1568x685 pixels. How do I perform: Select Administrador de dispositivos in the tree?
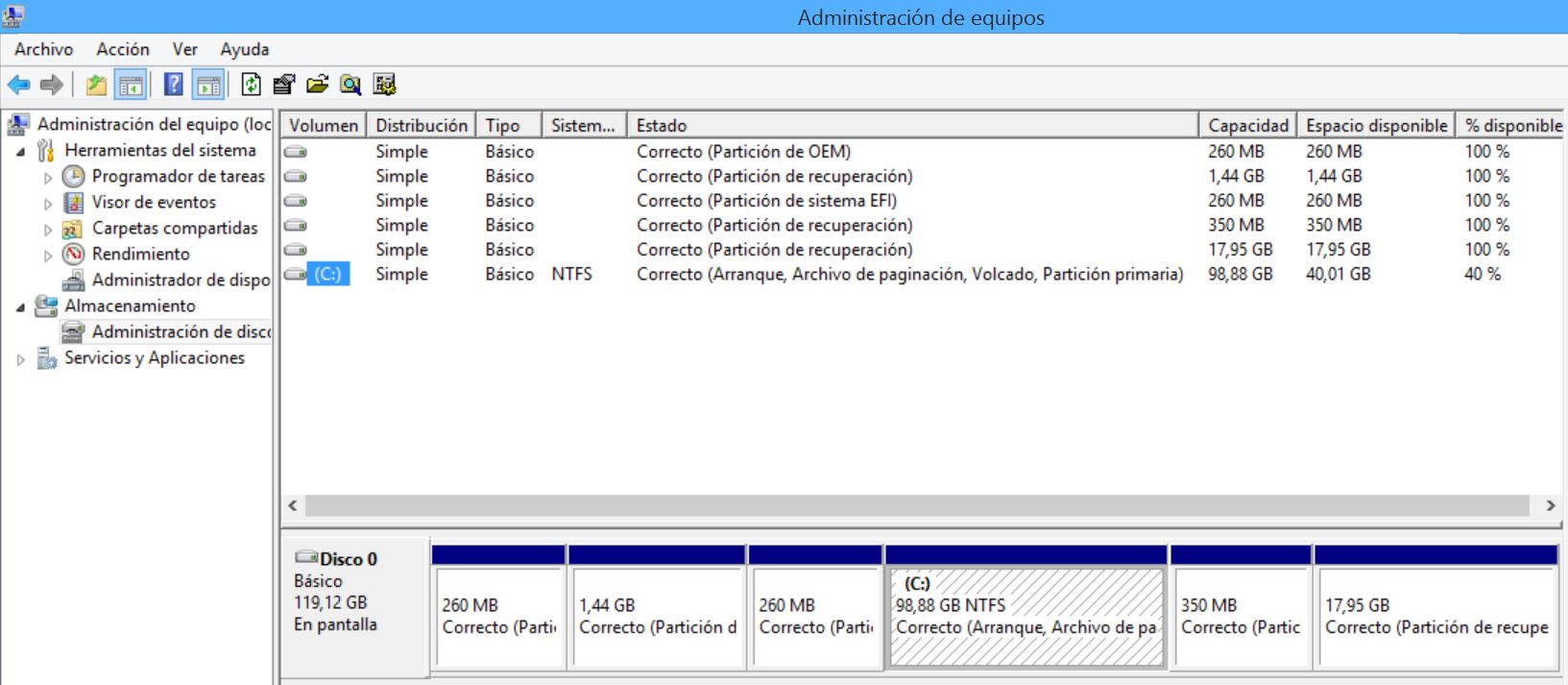coord(181,280)
